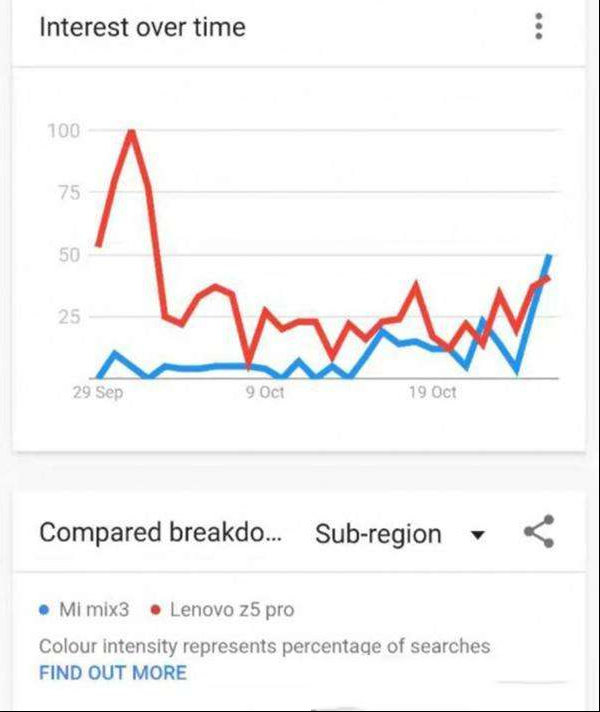Open the Sub-region dropdown arrow

coord(477,535)
